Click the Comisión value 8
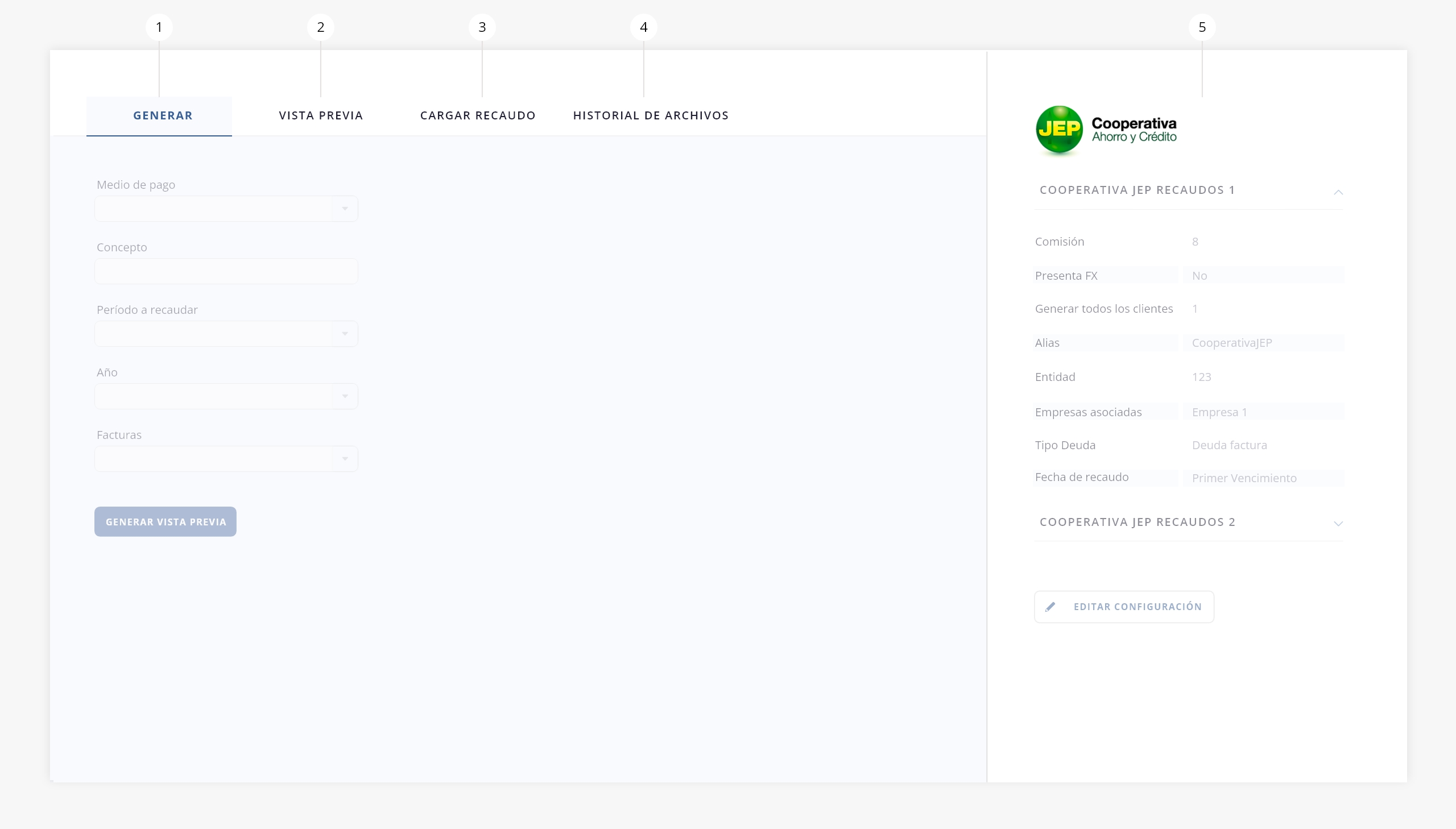The width and height of the screenshot is (1456, 829). pos(1195,242)
